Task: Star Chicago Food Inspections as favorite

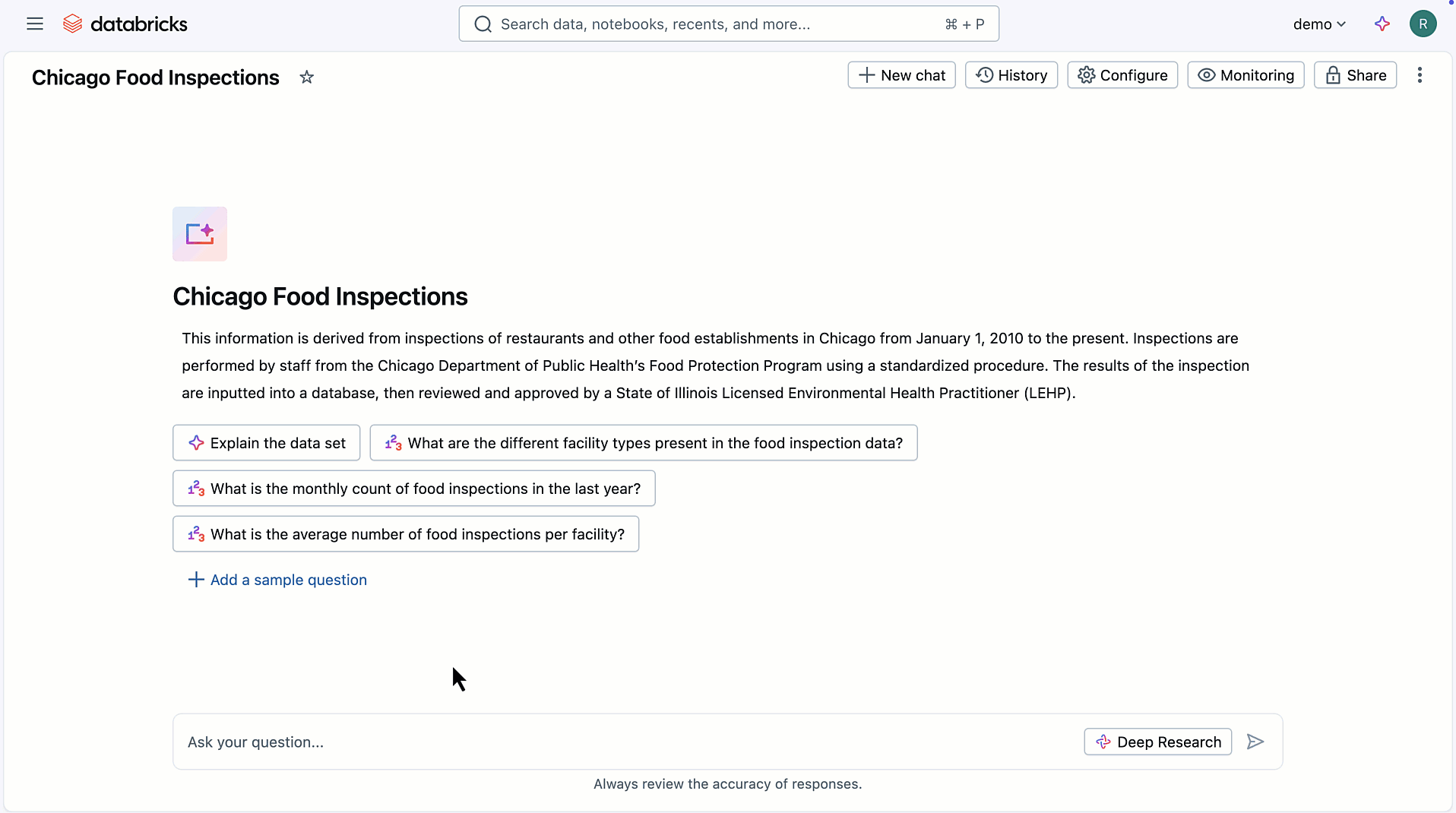Action: 306,77
